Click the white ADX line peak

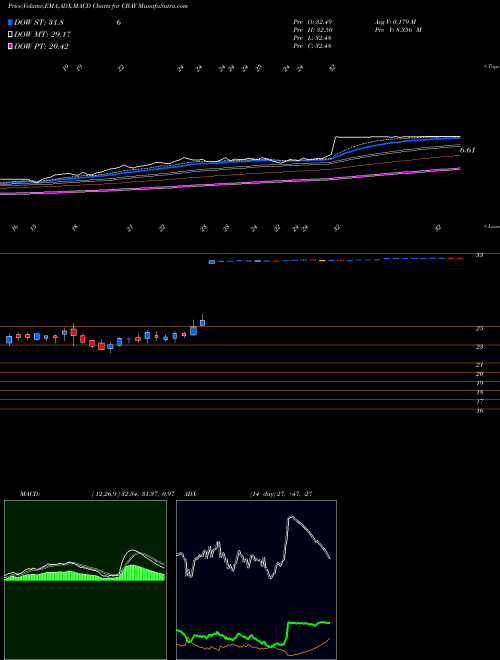point(290,517)
